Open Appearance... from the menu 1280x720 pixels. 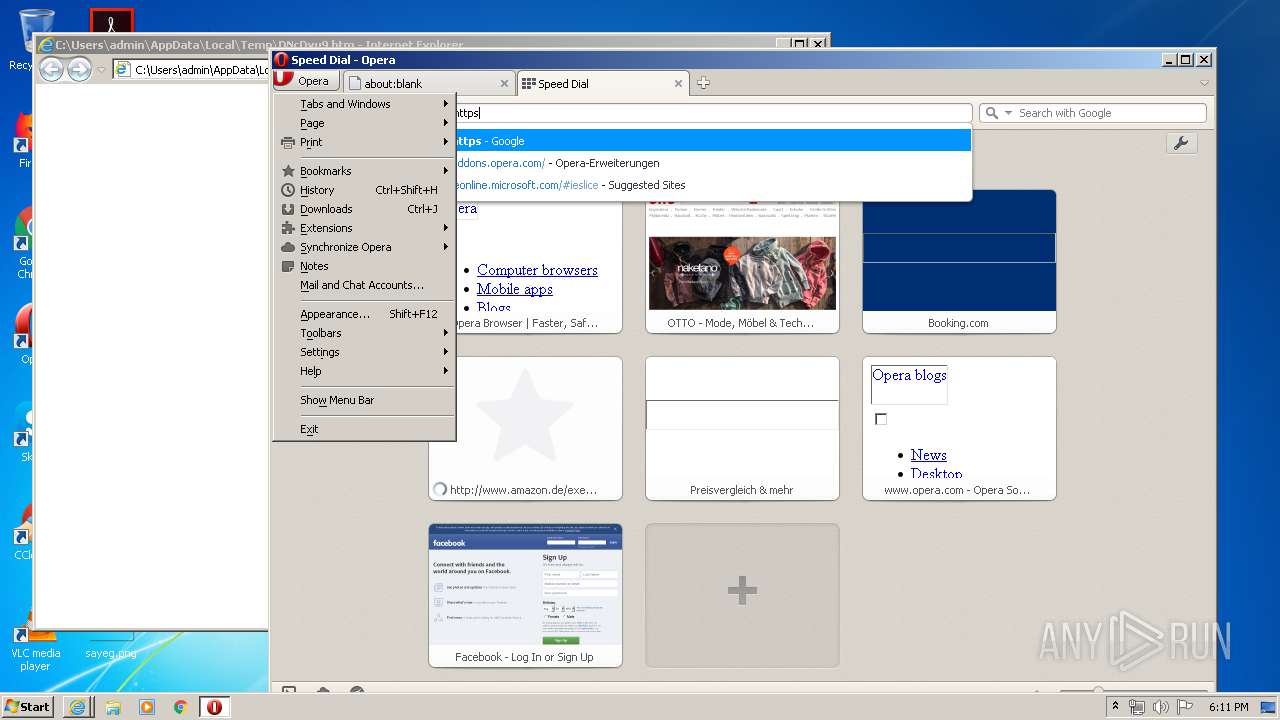click(365, 314)
